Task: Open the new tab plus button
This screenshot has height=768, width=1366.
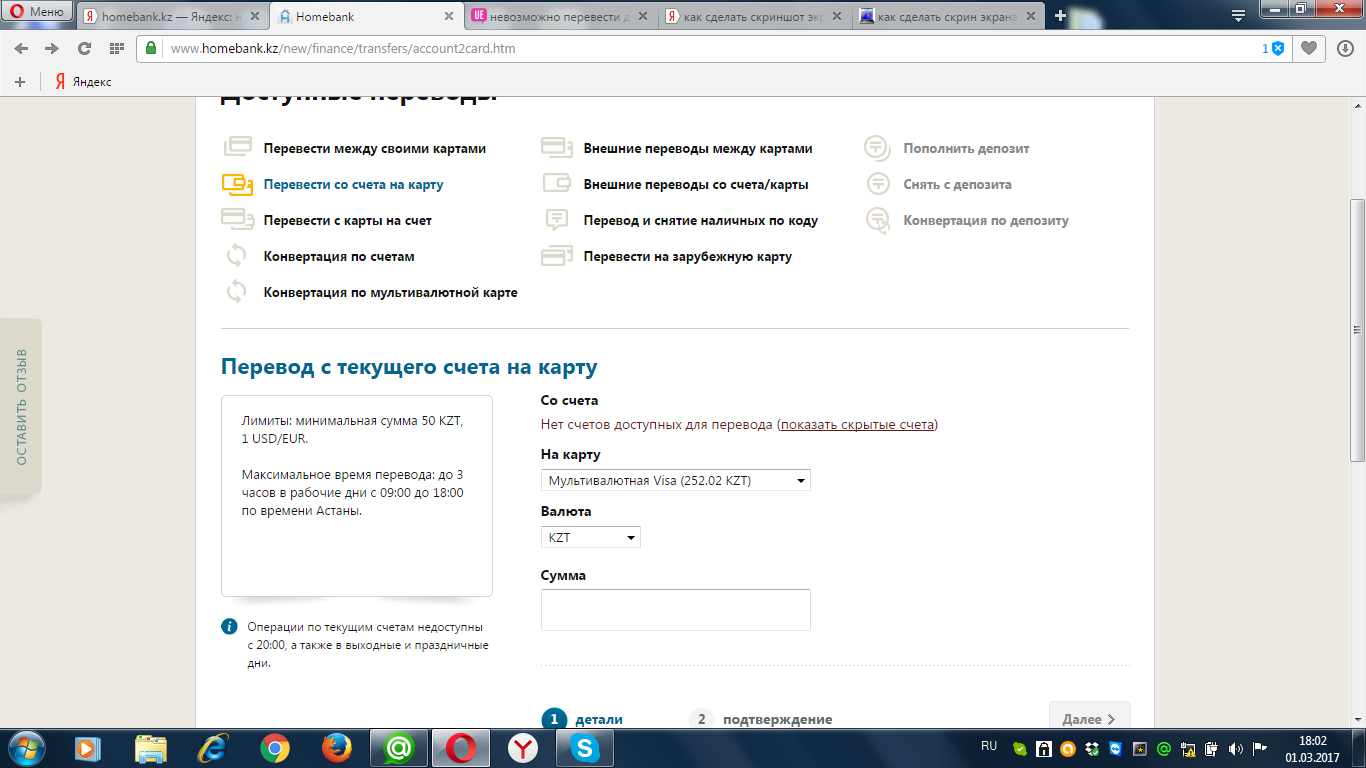Action: (1060, 16)
